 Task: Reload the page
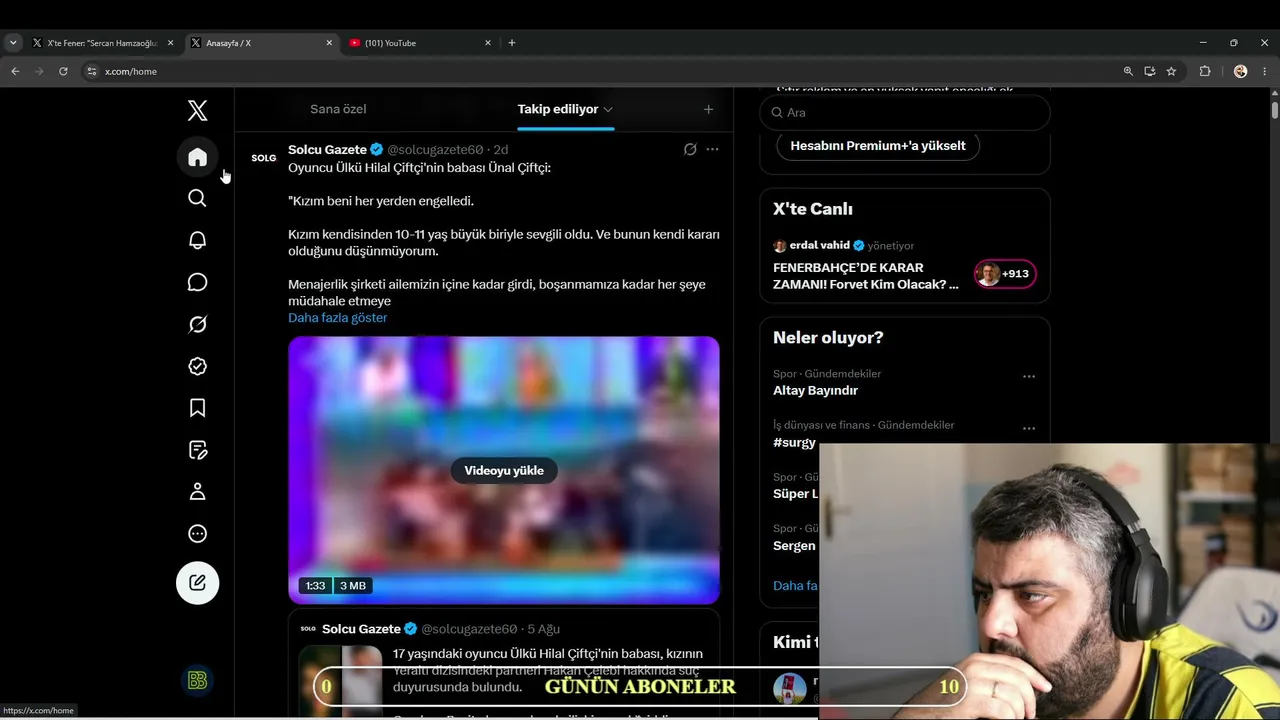pos(63,71)
